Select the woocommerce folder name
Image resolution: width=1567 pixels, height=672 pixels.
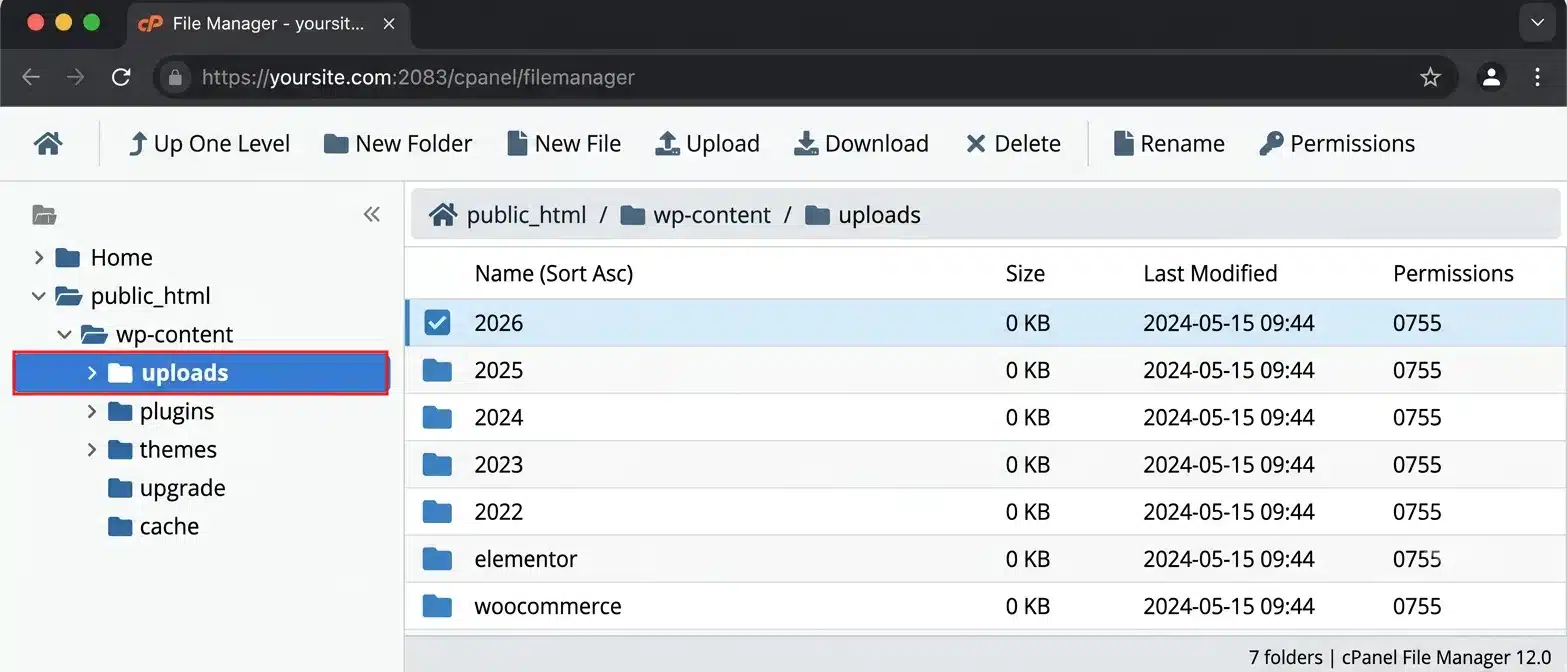click(x=548, y=606)
